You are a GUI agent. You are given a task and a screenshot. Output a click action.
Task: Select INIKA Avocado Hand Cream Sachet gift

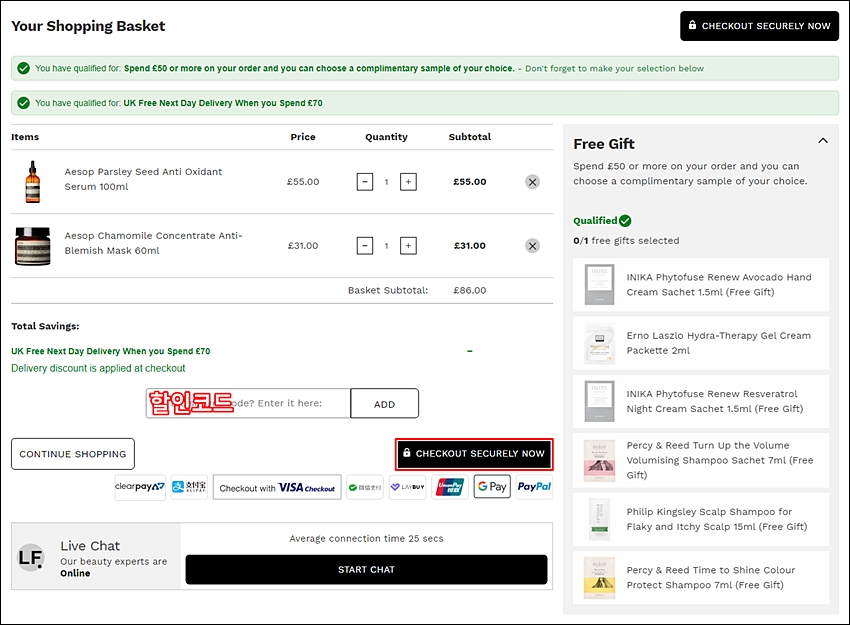coord(701,285)
